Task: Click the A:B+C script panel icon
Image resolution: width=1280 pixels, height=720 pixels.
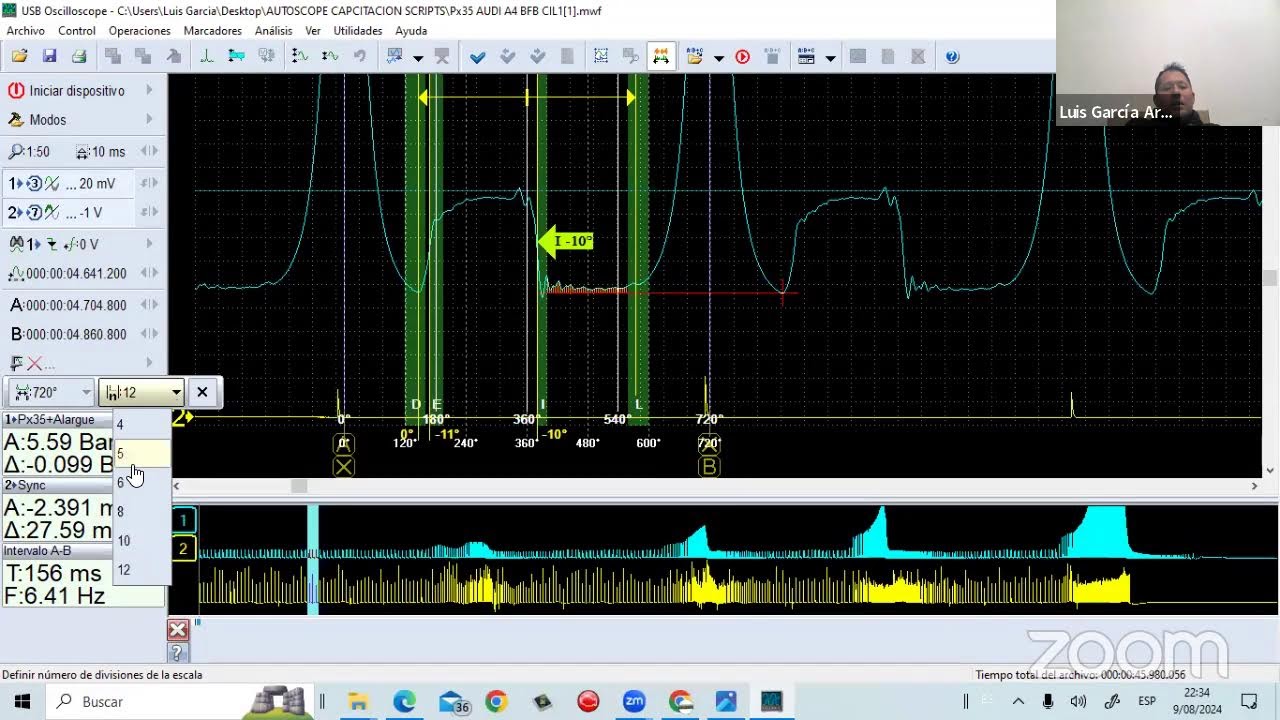Action: [806, 57]
